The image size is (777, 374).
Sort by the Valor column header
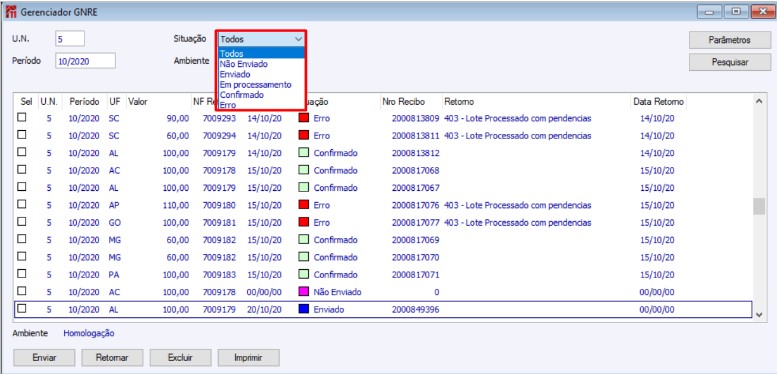158,102
